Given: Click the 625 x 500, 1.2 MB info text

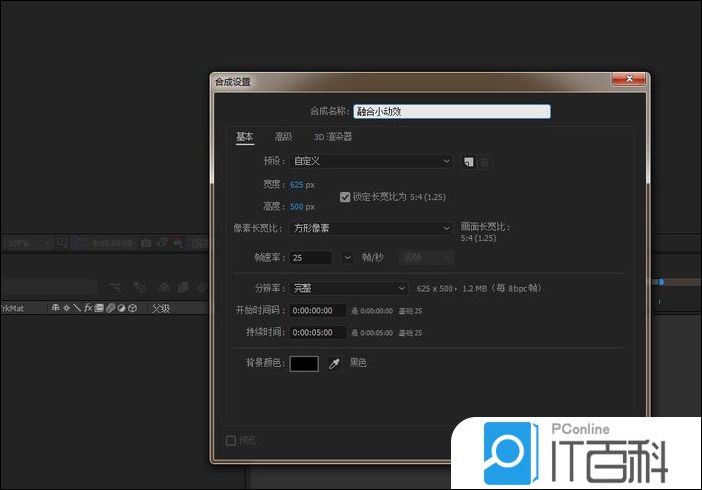Looking at the screenshot, I should (479, 288).
